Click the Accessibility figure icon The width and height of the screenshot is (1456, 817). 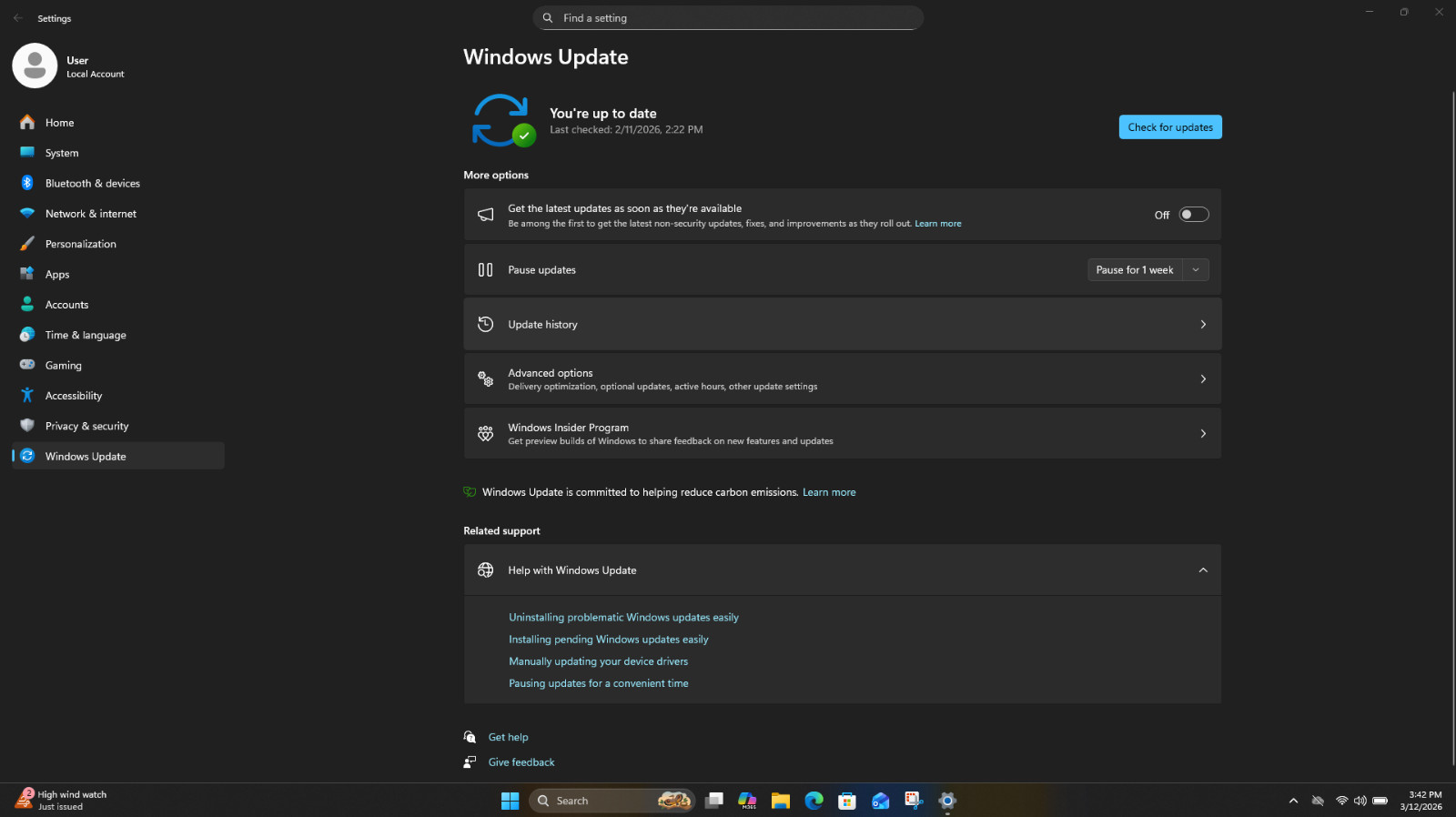(x=27, y=396)
